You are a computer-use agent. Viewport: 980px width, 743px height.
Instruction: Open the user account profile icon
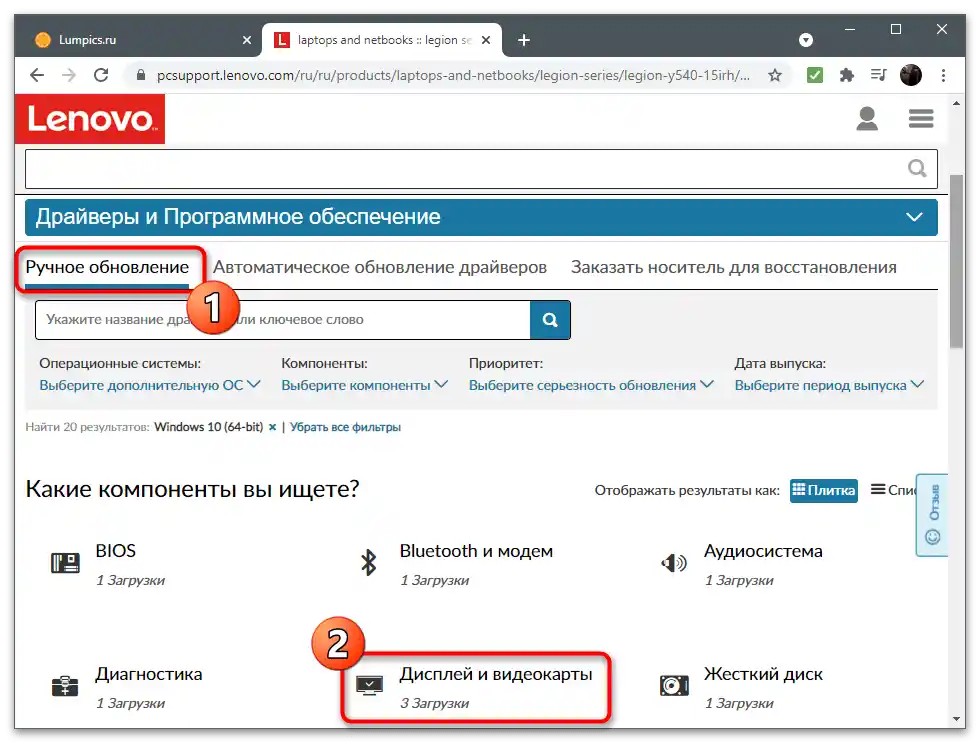(867, 119)
